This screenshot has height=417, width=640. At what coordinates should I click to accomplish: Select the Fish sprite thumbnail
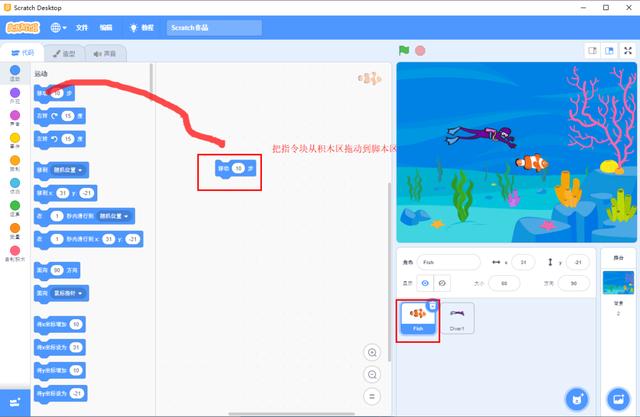click(x=418, y=318)
